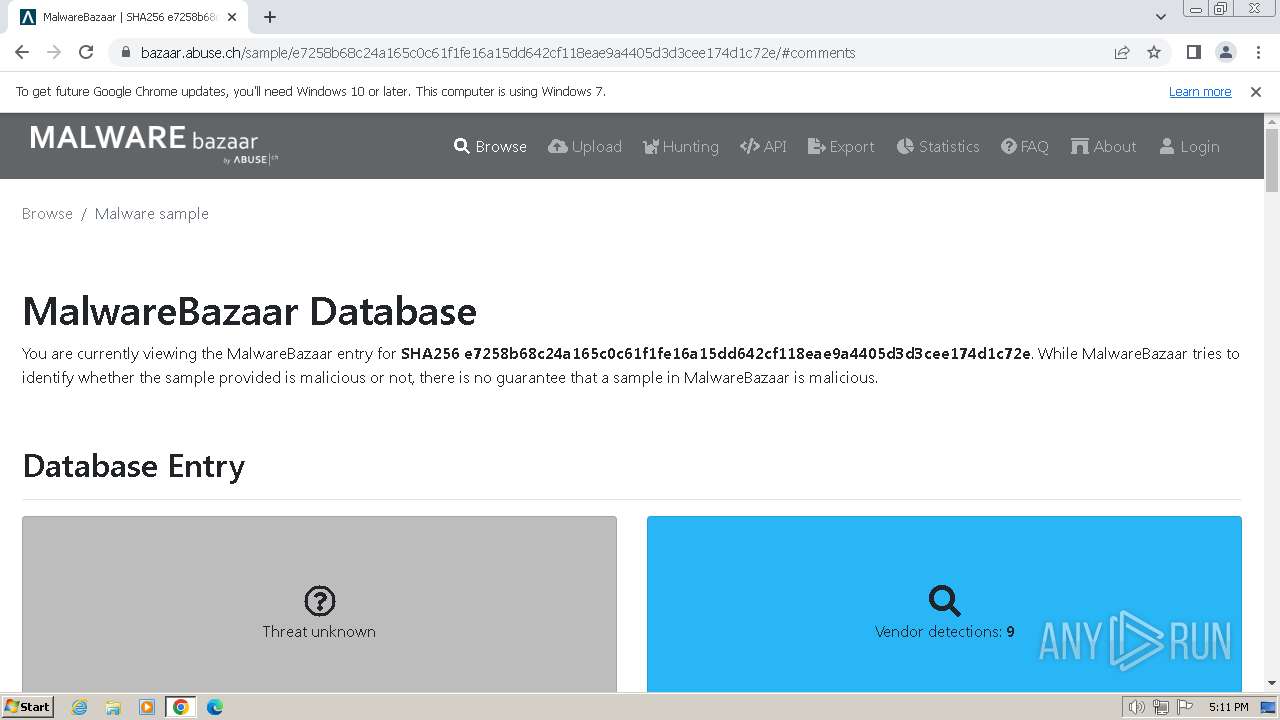Click the address bar URL
1280x720 pixels.
498,53
